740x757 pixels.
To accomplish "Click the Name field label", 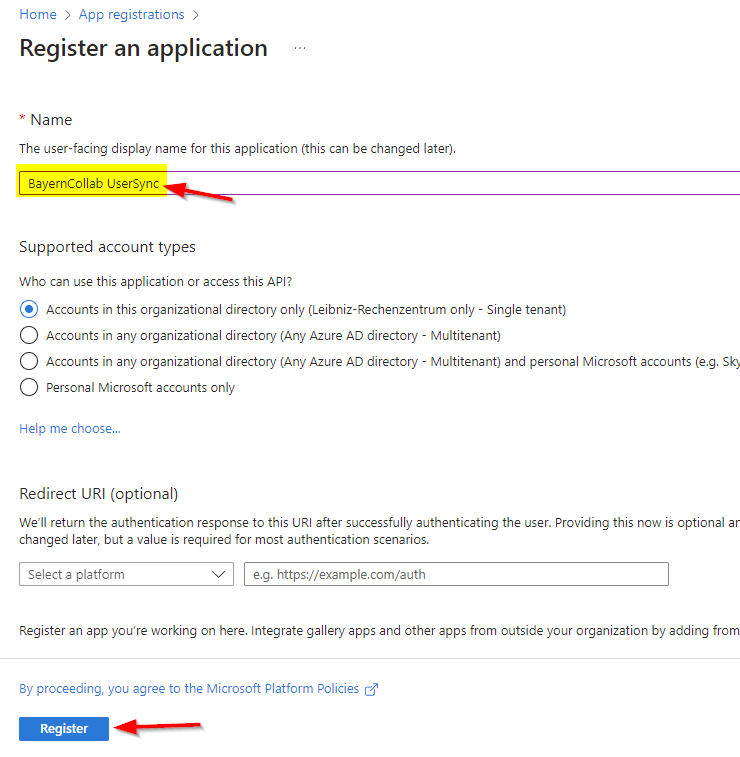I will 51,119.
